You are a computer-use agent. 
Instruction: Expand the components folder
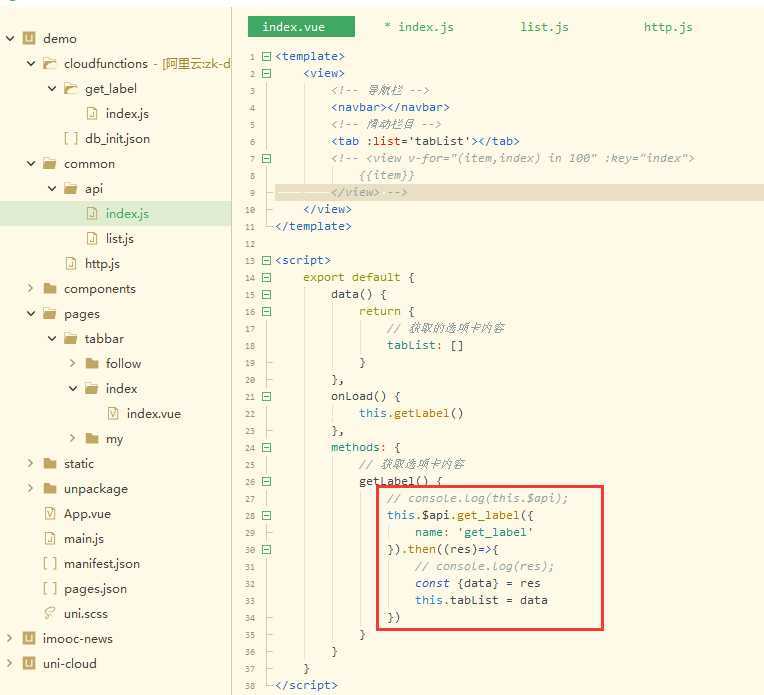click(31, 289)
